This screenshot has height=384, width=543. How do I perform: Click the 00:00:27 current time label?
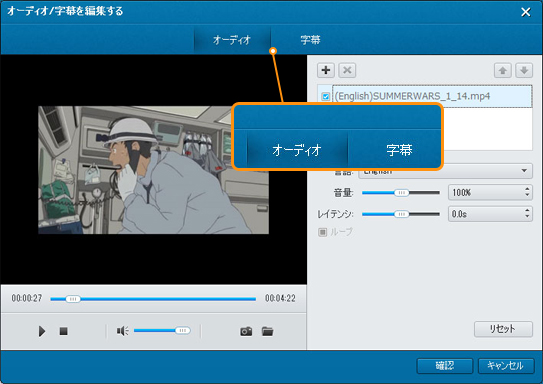[x=27, y=298]
